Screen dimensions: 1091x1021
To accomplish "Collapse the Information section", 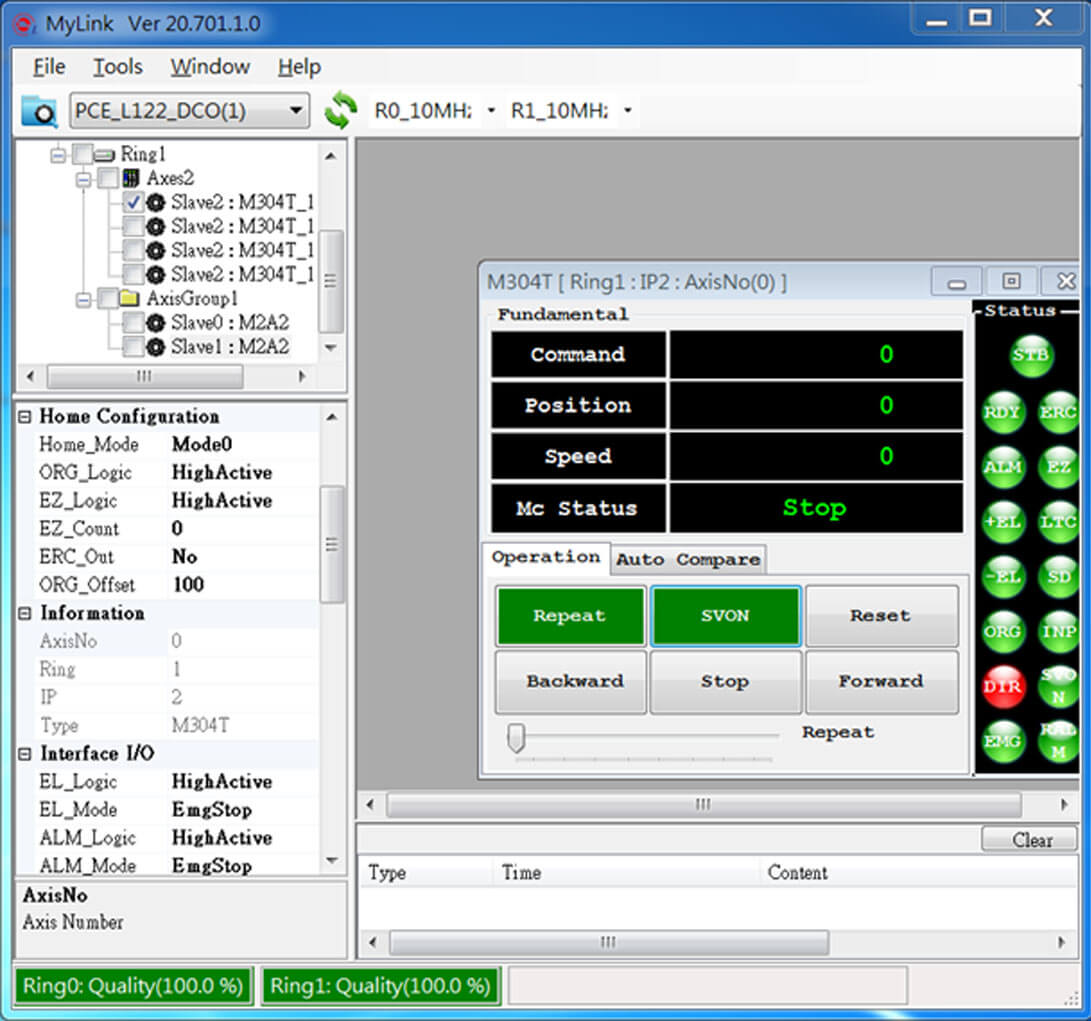I will point(25,613).
